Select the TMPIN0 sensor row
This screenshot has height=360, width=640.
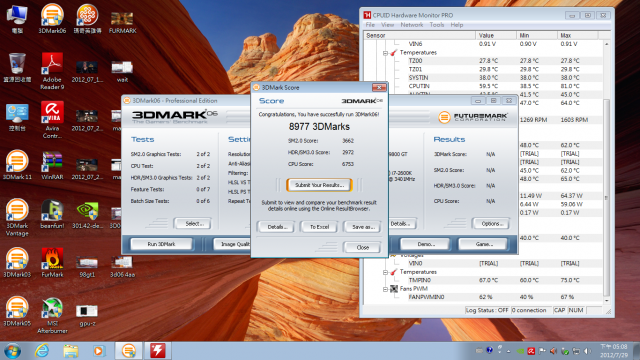[x=483, y=280]
